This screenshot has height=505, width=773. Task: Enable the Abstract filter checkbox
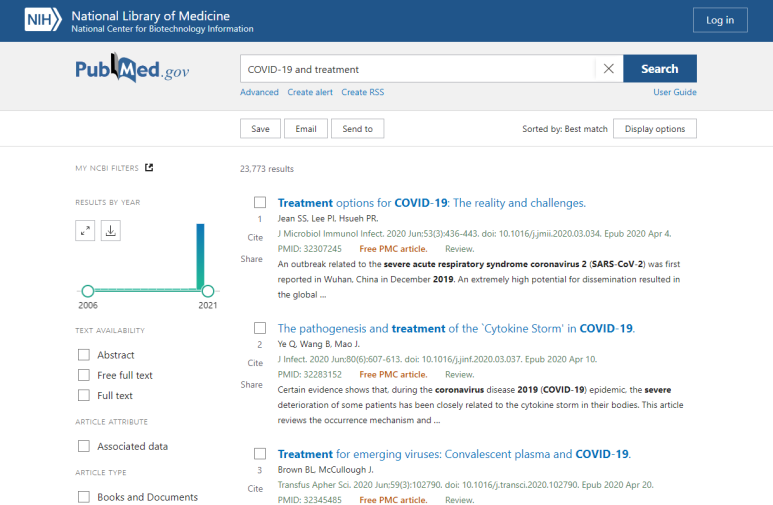click(x=84, y=355)
